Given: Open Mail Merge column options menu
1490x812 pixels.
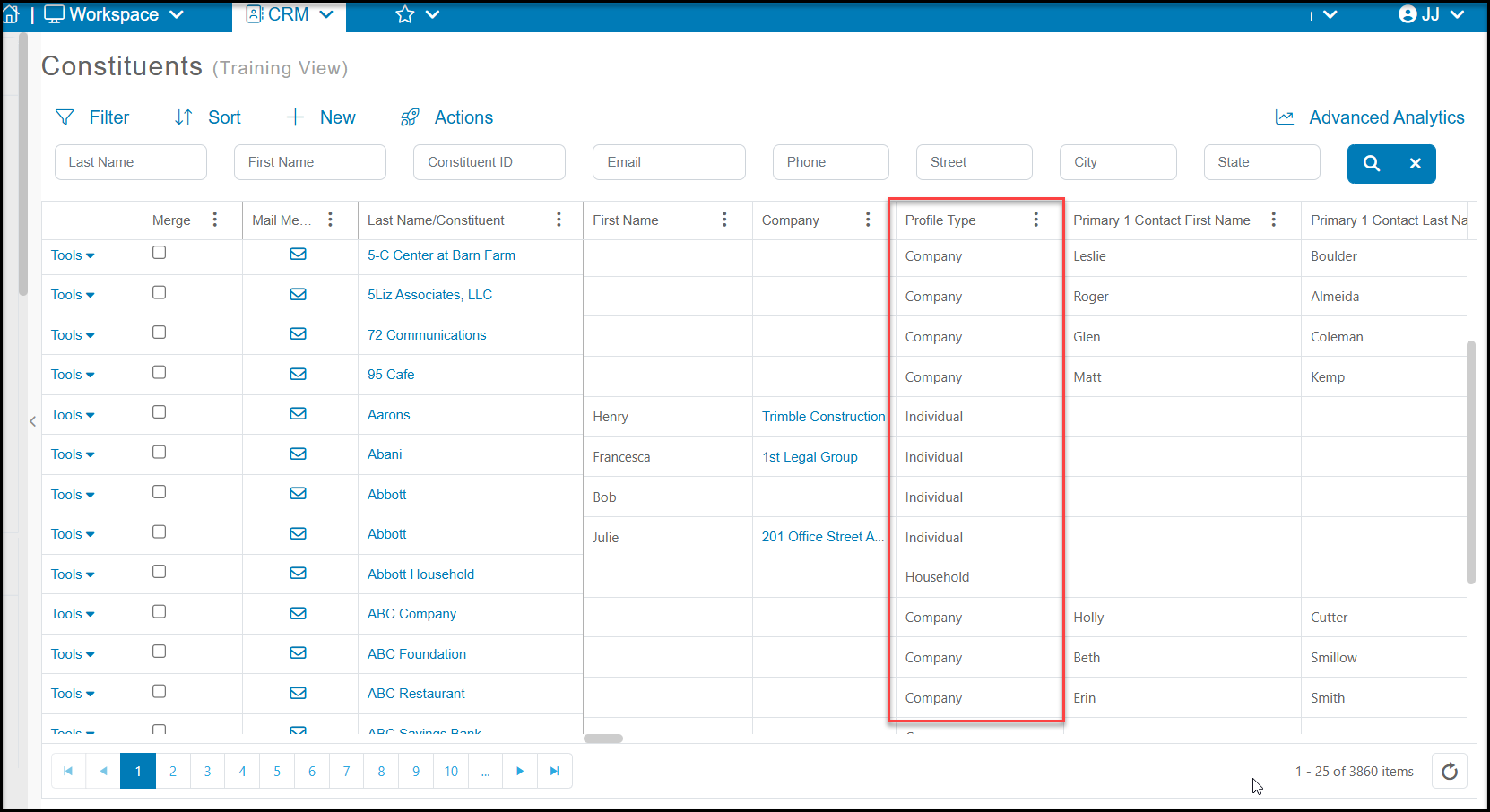Looking at the screenshot, I should 331,220.
